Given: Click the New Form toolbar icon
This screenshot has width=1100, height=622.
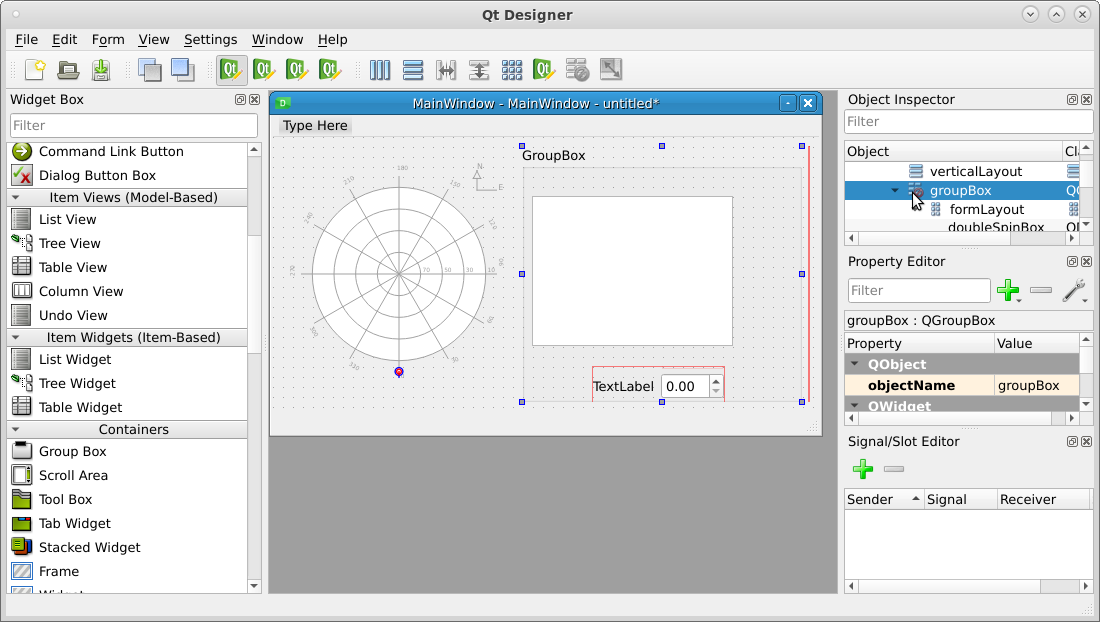Looking at the screenshot, I should (35, 70).
